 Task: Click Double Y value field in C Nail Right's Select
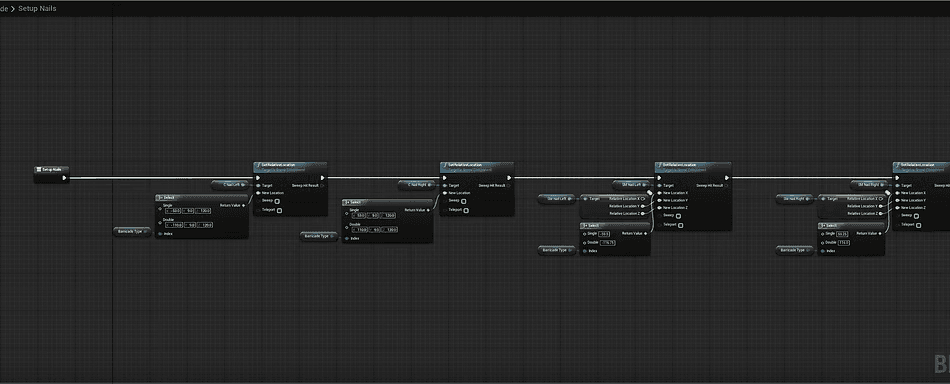pyautogui.click(x=373, y=230)
